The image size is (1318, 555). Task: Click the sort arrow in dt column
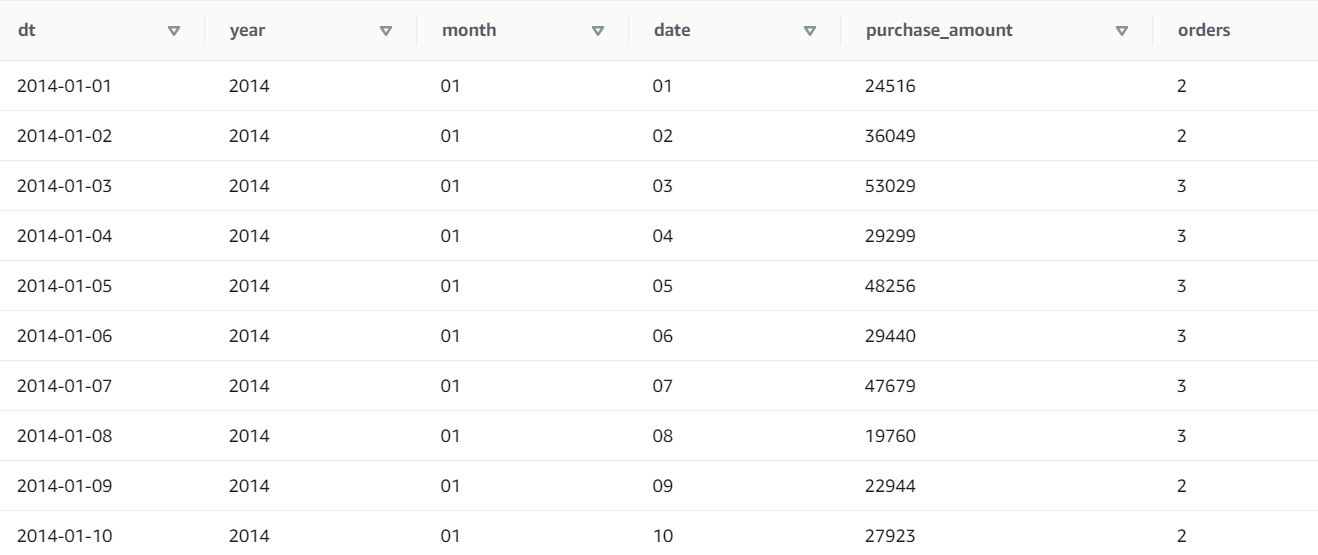174,31
